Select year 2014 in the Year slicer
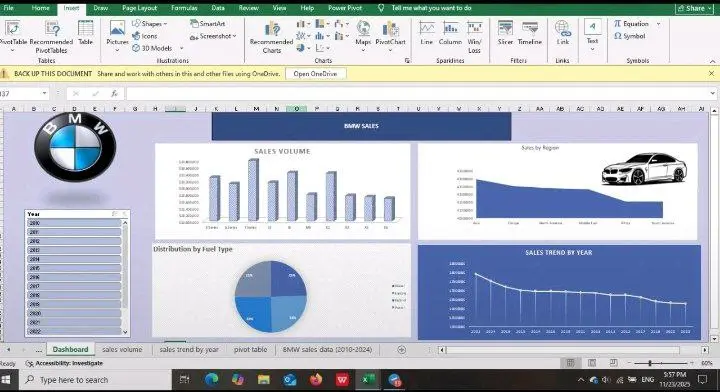The image size is (720, 392). coord(74,259)
